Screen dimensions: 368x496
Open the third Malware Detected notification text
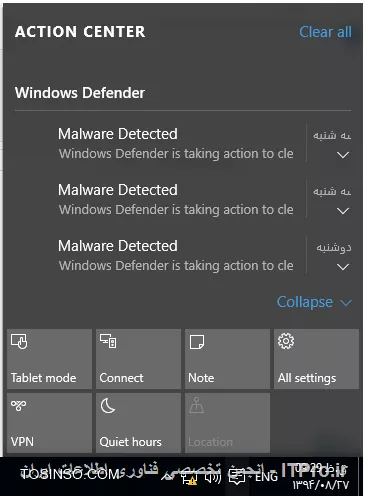pos(176,255)
